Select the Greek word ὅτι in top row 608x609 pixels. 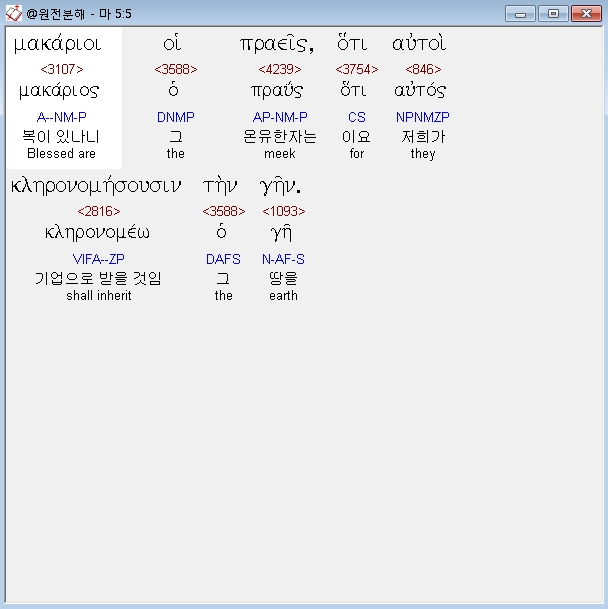point(352,43)
